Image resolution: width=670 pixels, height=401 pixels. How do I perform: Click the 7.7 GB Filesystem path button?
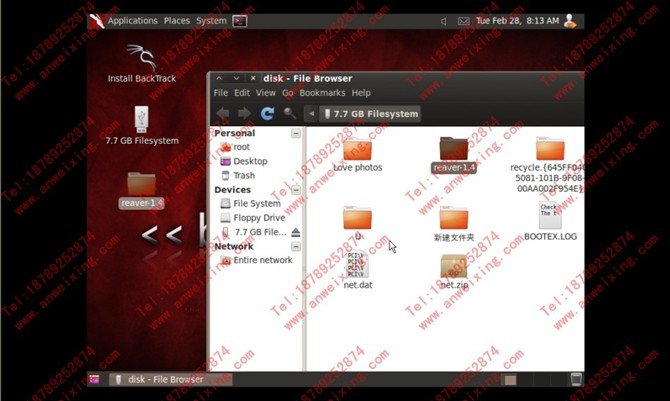point(370,114)
